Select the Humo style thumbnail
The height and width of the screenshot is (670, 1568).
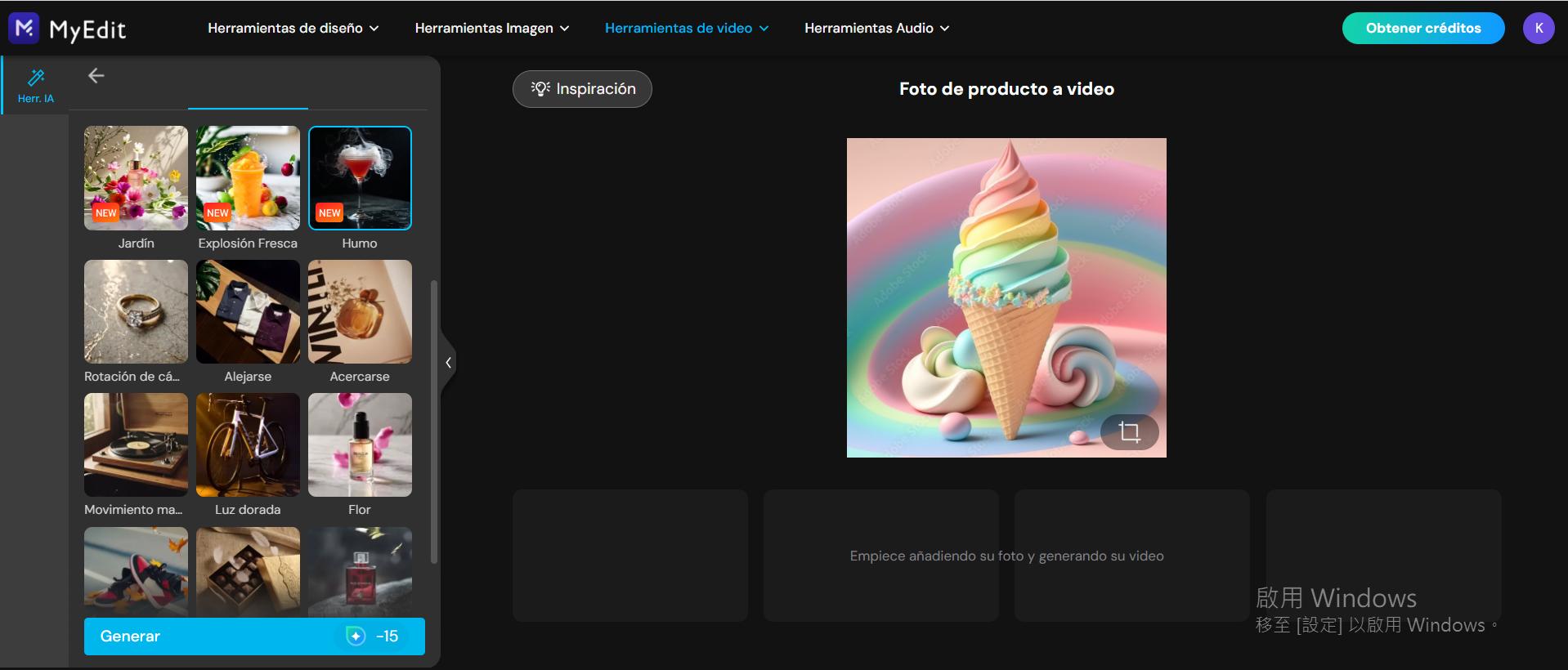coord(360,178)
